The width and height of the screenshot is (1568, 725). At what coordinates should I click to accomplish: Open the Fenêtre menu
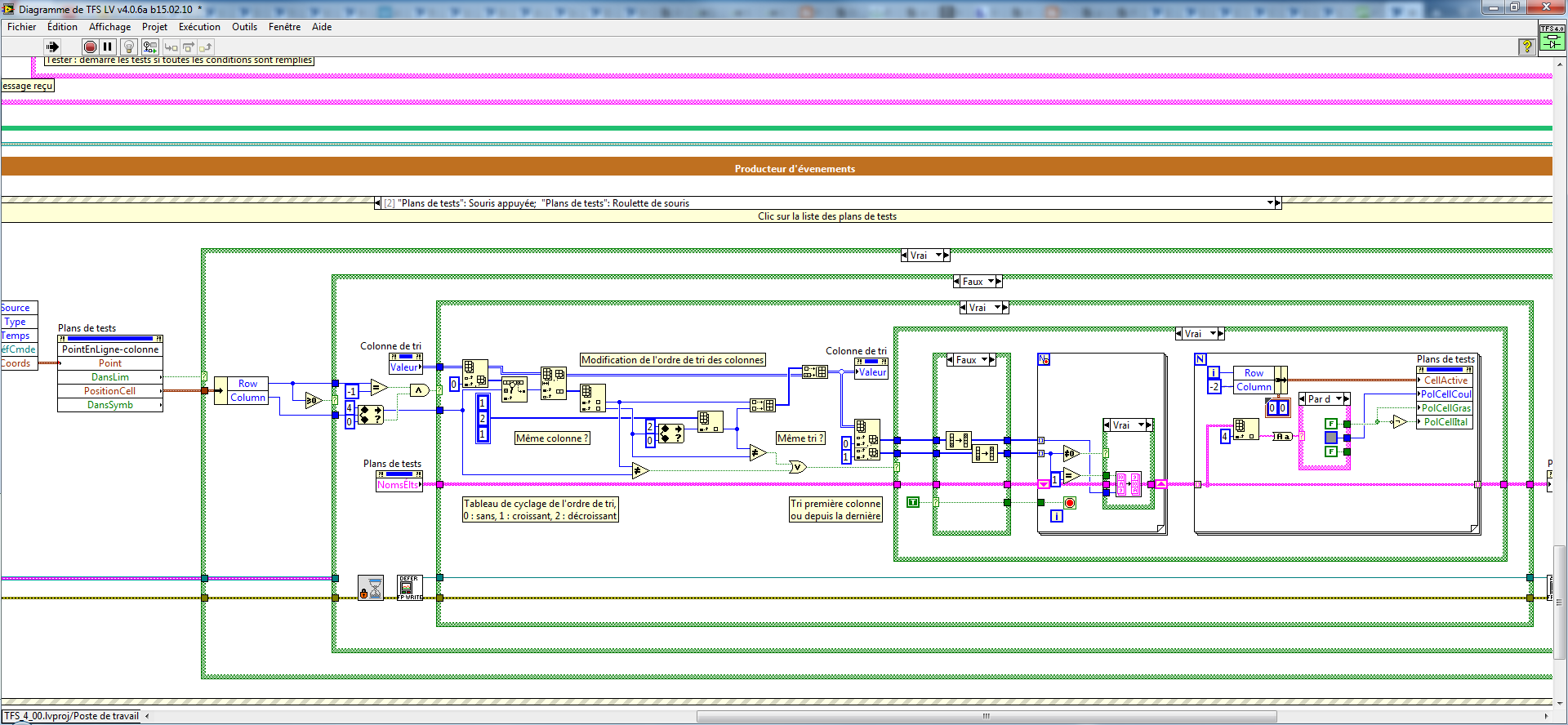(x=284, y=27)
